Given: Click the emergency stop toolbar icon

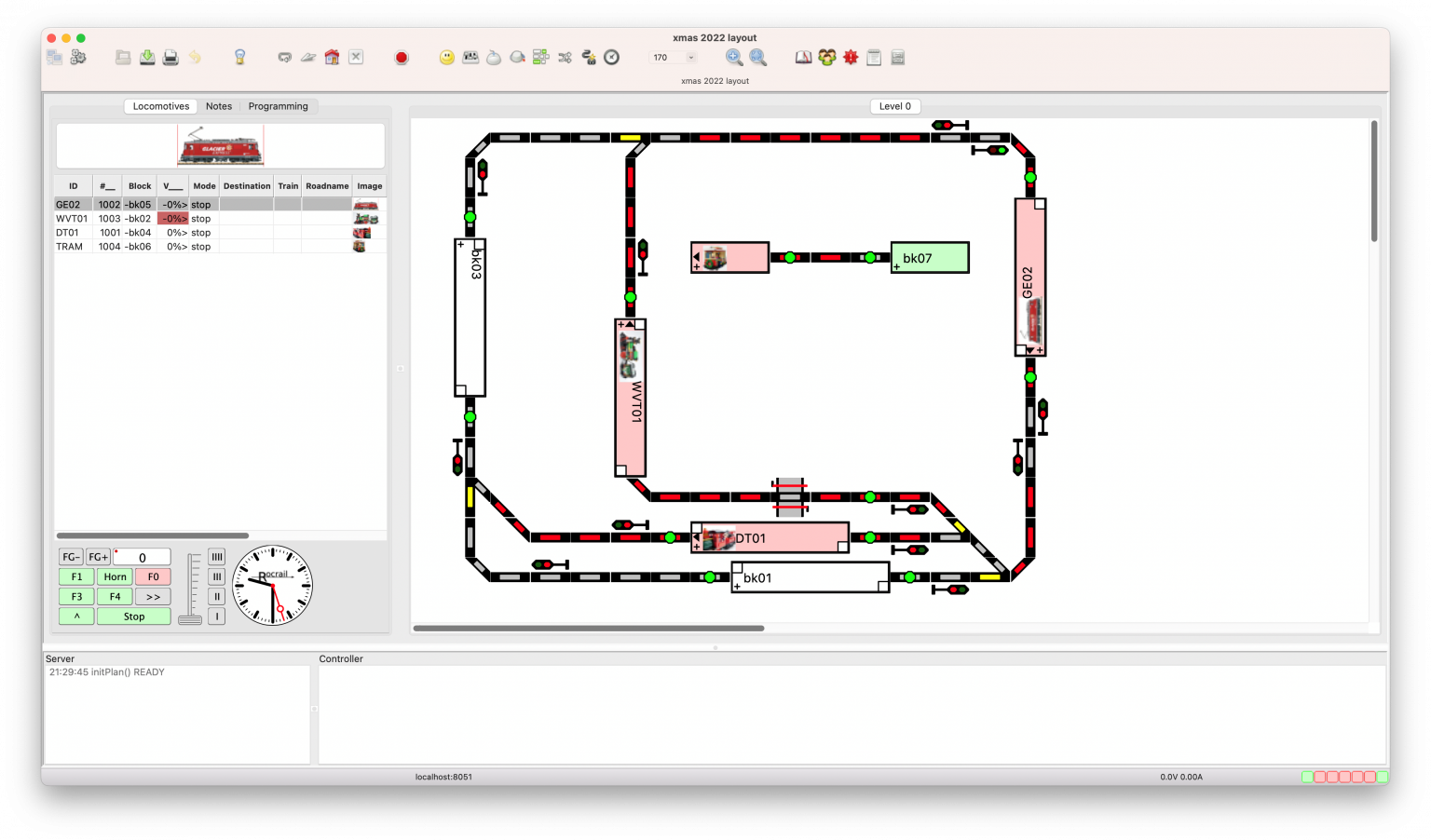Looking at the screenshot, I should [x=401, y=57].
